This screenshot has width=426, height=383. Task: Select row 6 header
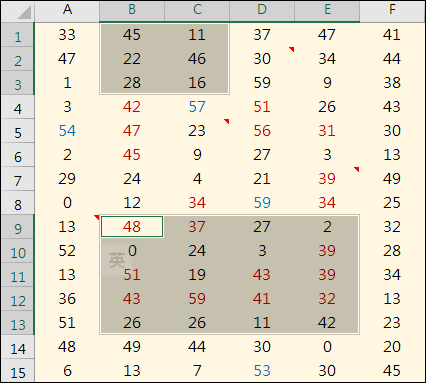[18, 155]
